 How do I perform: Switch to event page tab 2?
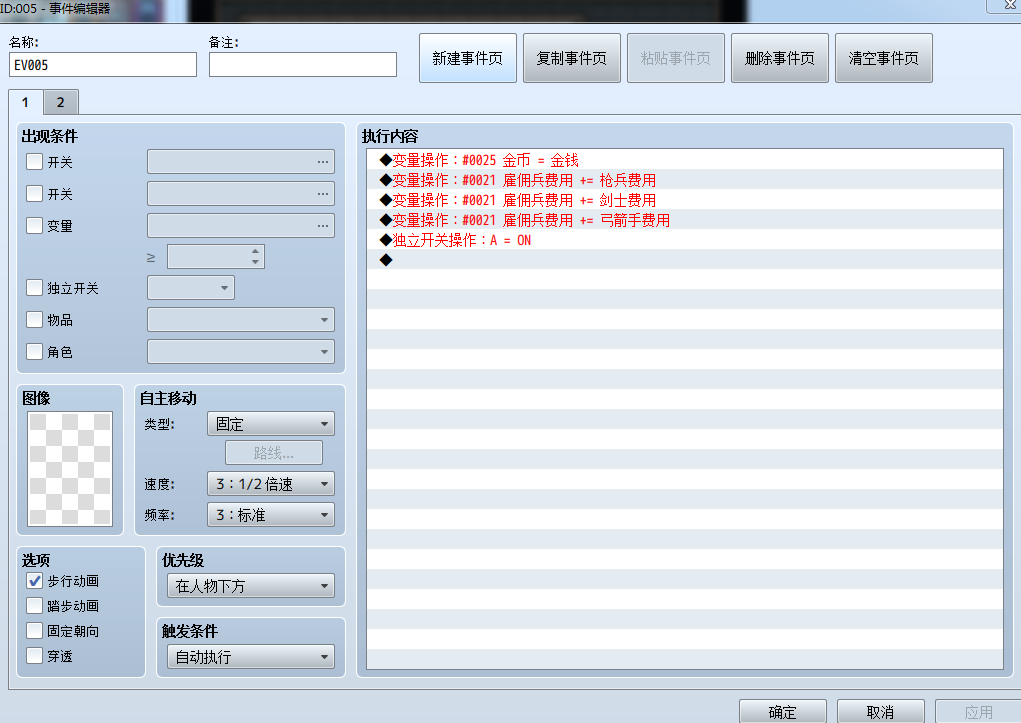[61, 102]
